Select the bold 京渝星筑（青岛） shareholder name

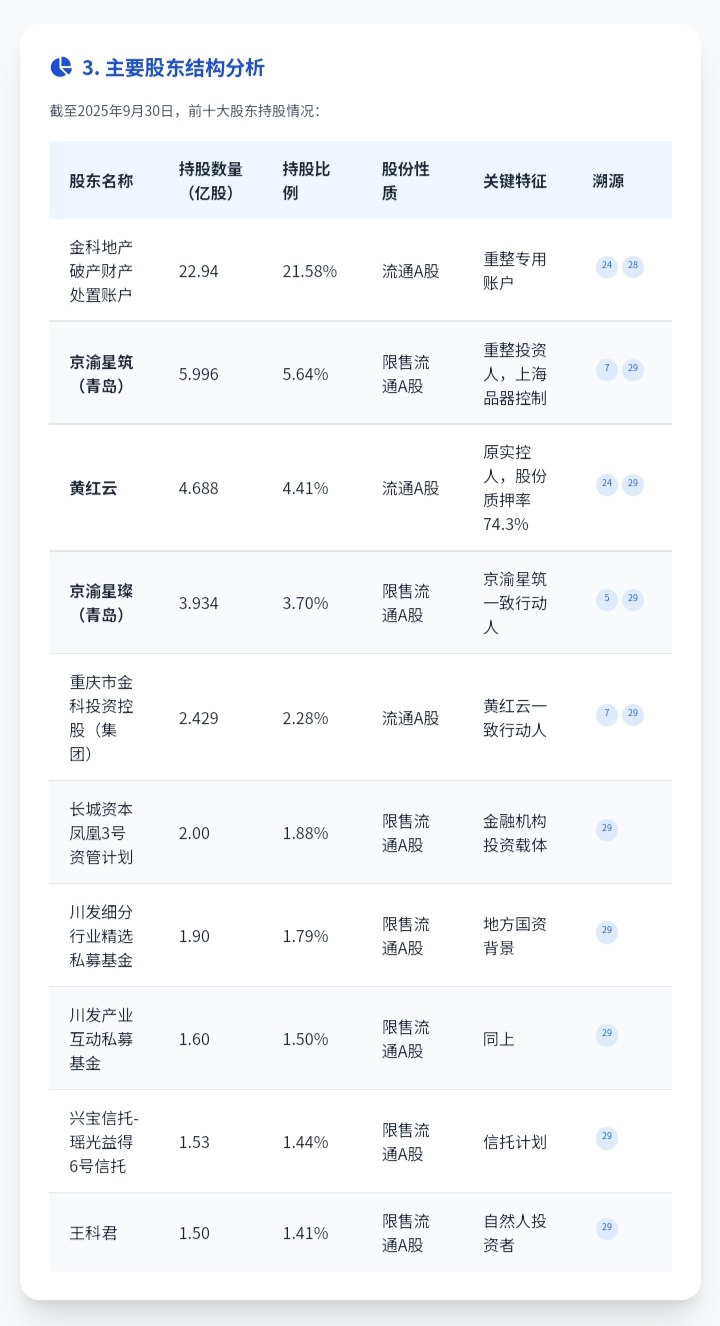click(101, 374)
